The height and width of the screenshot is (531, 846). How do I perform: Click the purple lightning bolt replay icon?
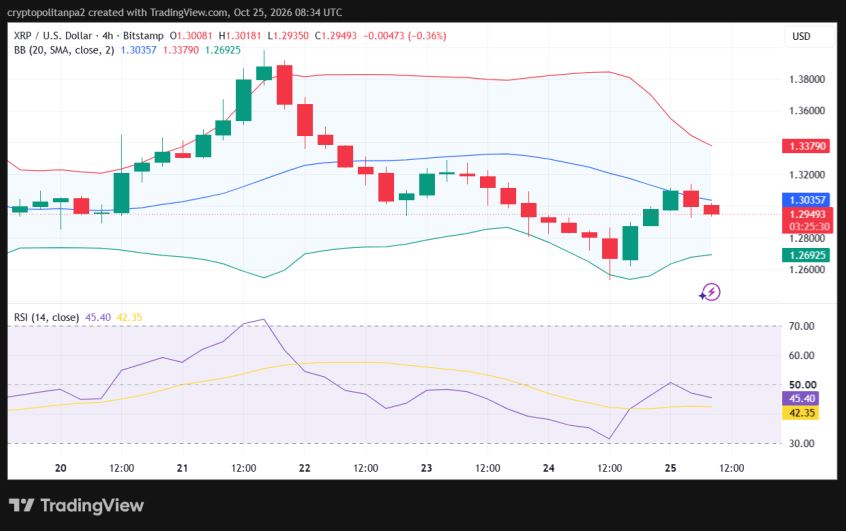click(710, 292)
